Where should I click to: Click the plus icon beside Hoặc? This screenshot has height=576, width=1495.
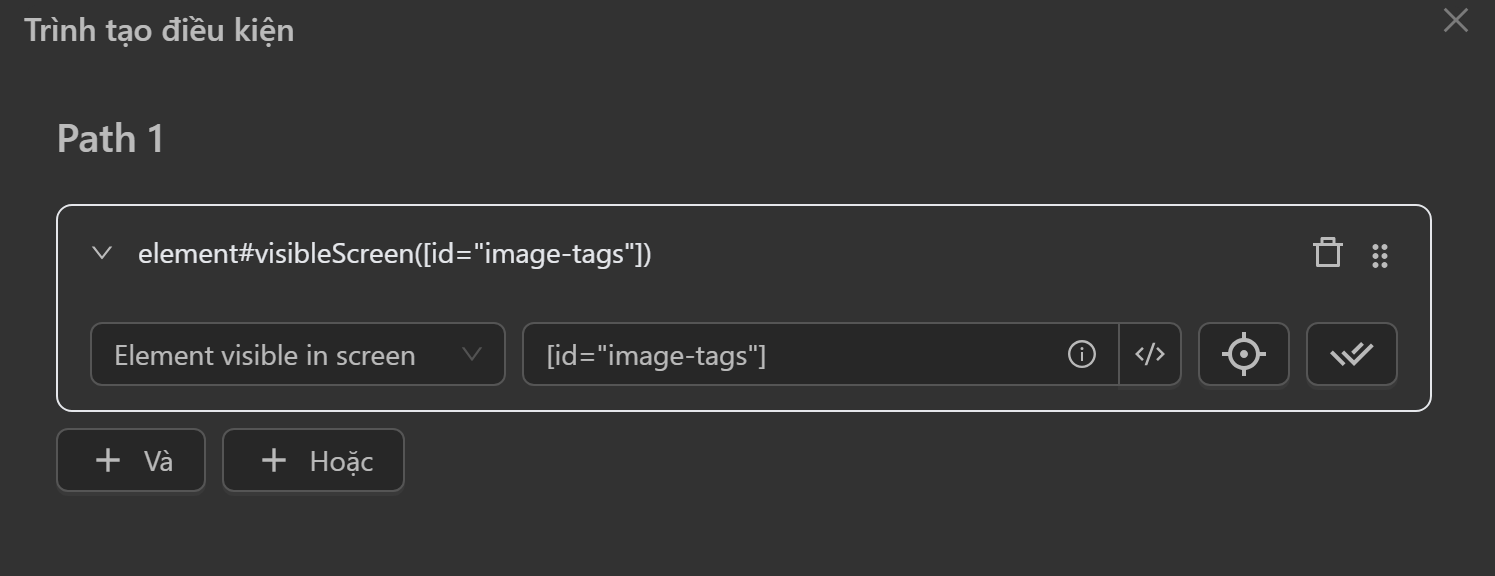pyautogui.click(x=273, y=460)
